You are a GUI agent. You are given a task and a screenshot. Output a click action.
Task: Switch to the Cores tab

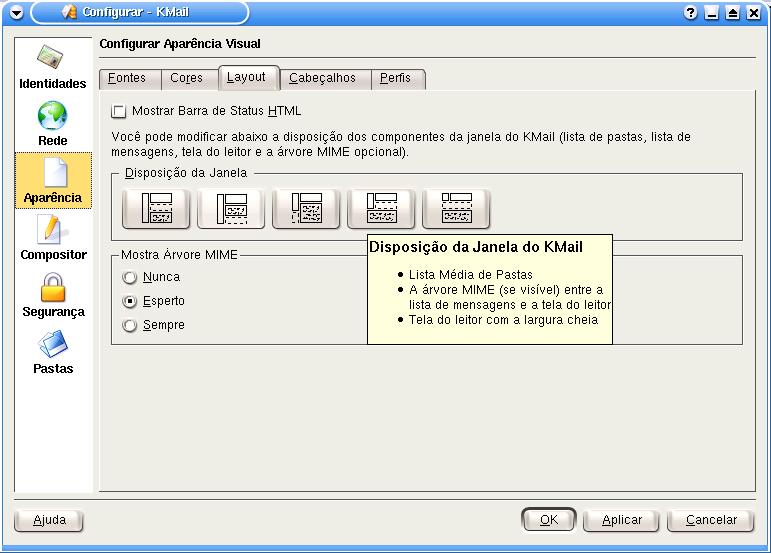point(186,78)
